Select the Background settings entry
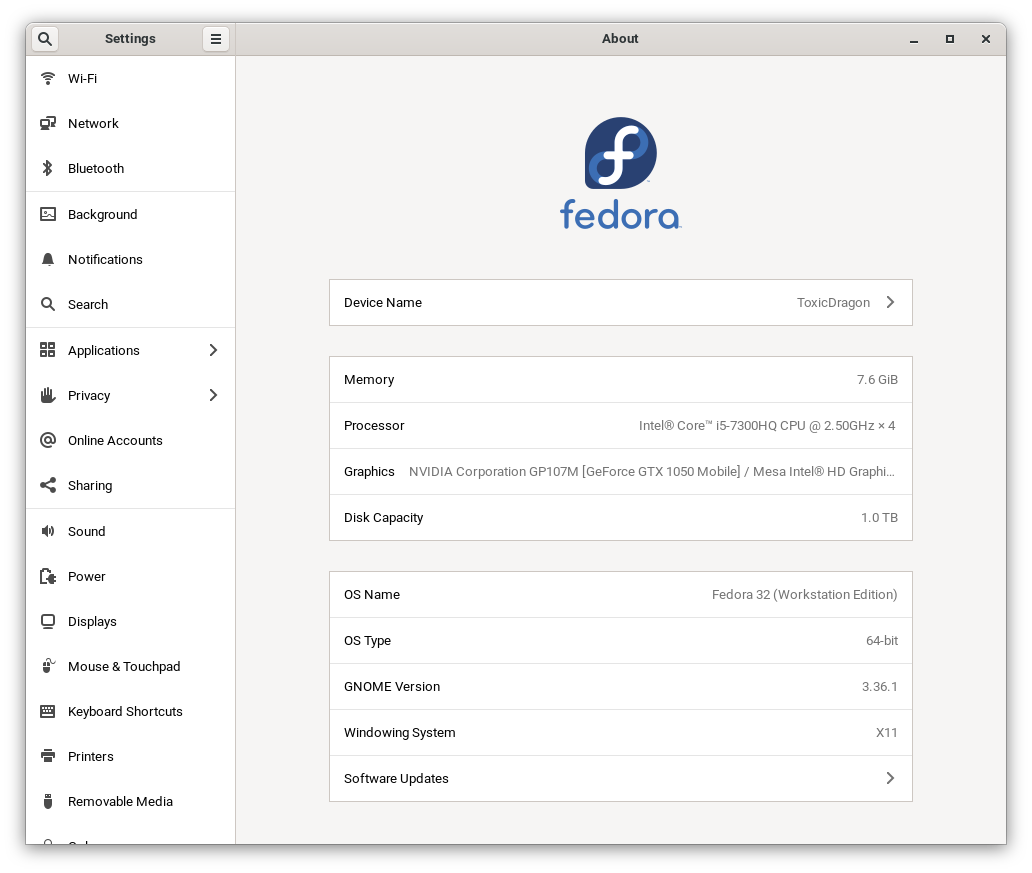The height and width of the screenshot is (873, 1032). point(102,214)
